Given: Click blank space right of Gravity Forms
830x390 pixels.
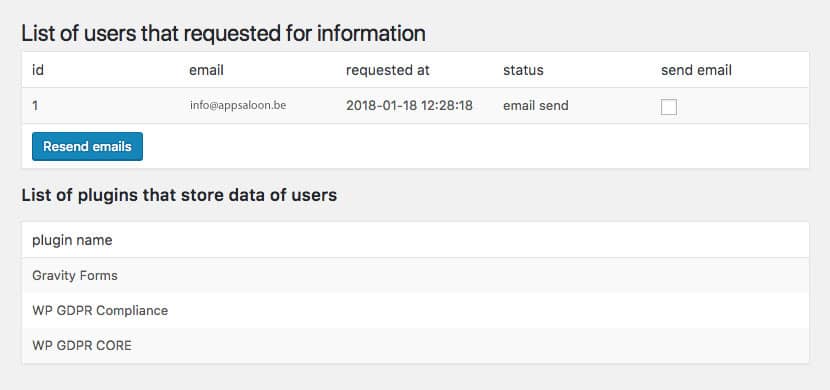Looking at the screenshot, I should [463, 276].
